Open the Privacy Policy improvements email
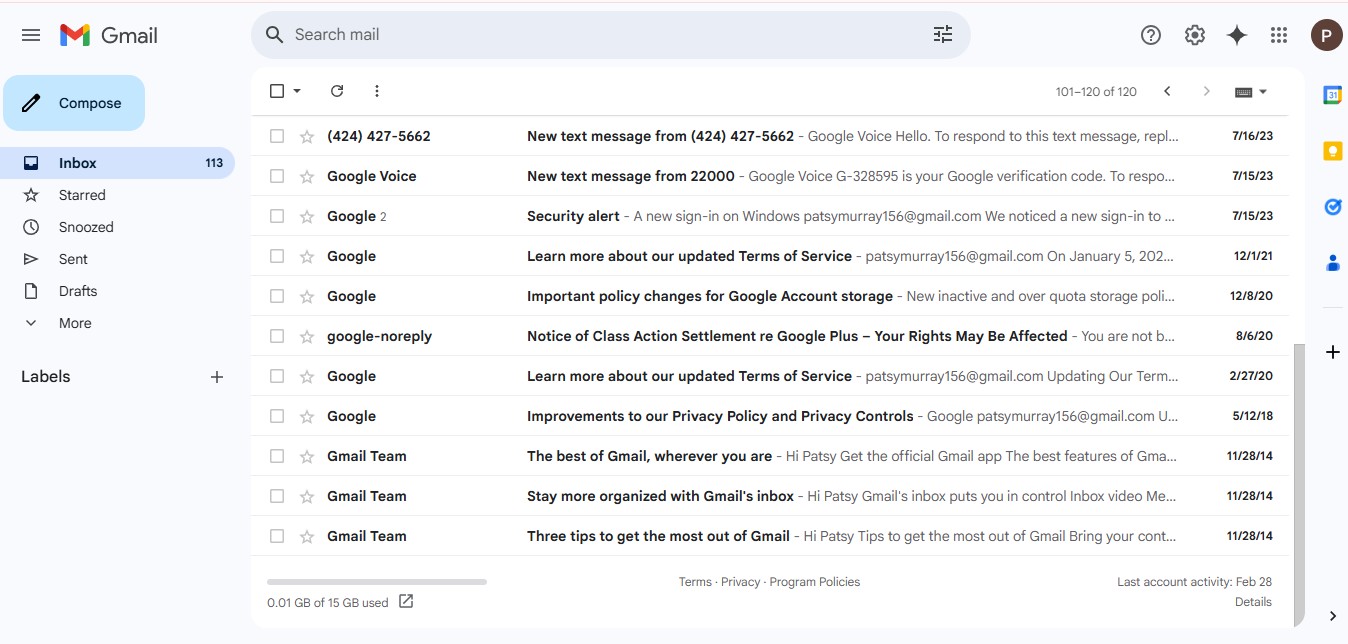 pos(770,416)
